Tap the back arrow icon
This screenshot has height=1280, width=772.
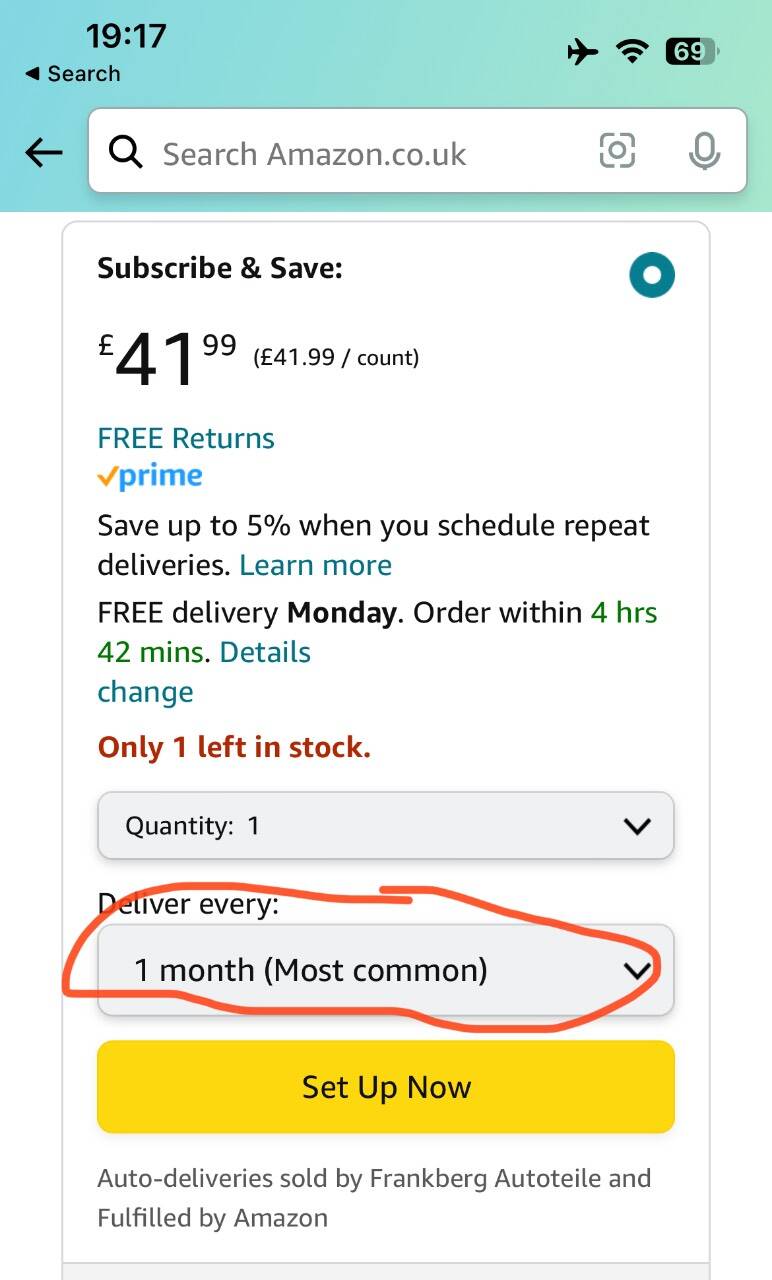point(44,152)
